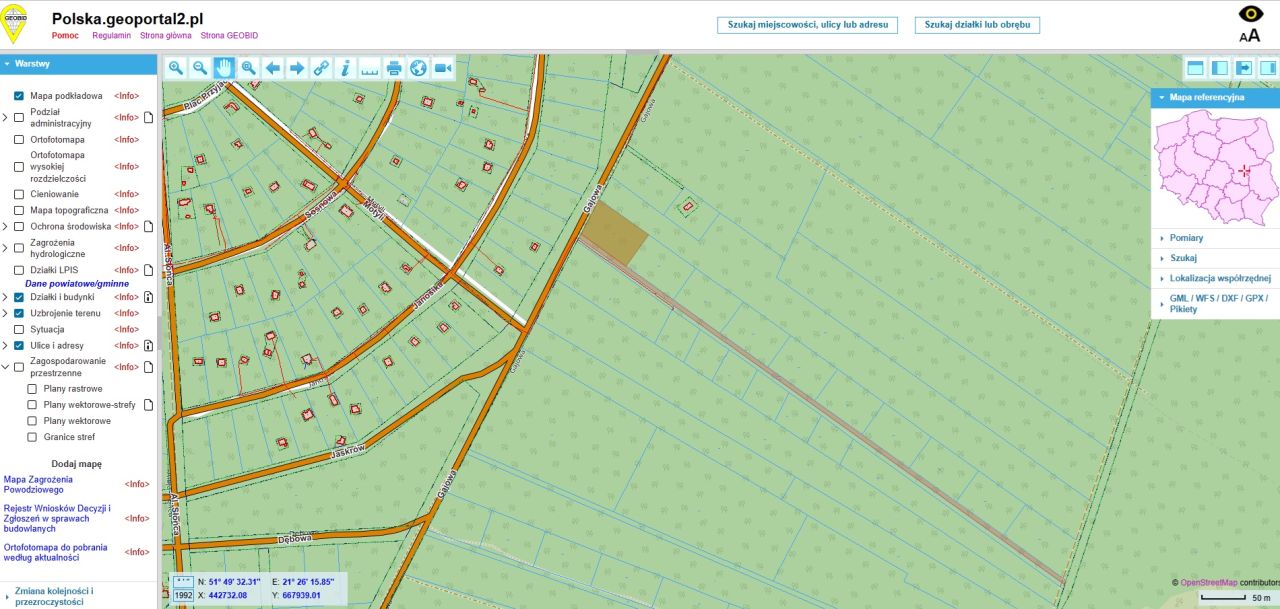Expand the Podział administracyjny layer group
This screenshot has width=1280, height=609.
coord(5,117)
